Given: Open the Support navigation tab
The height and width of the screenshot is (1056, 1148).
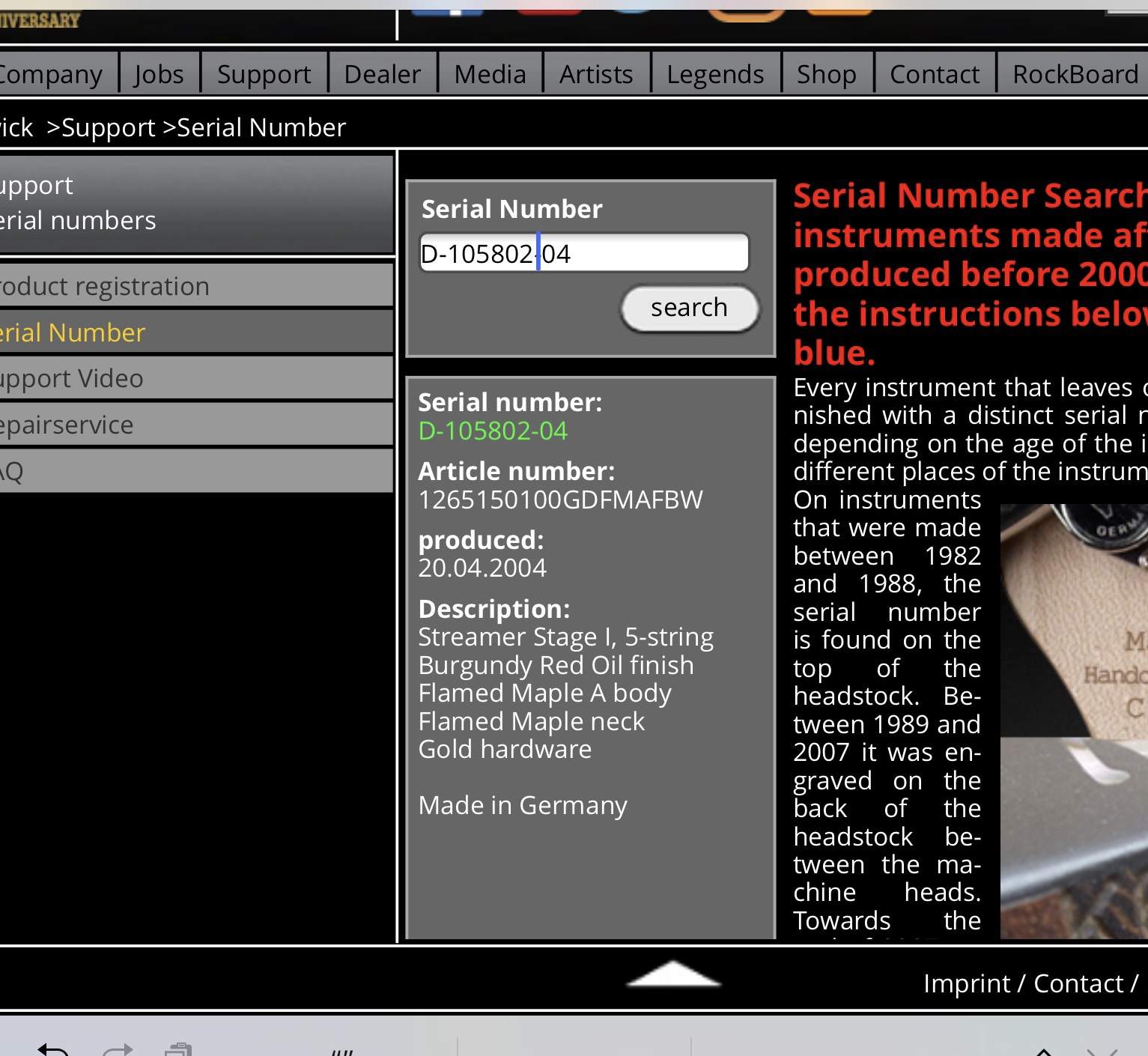Looking at the screenshot, I should tap(264, 74).
